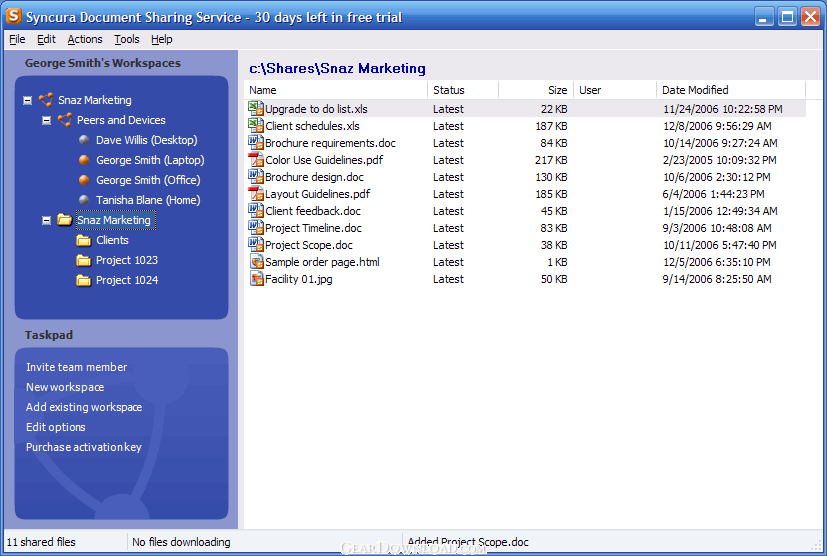Select file name Sample order page.html
Screen dimensions: 827x556
point(322,262)
